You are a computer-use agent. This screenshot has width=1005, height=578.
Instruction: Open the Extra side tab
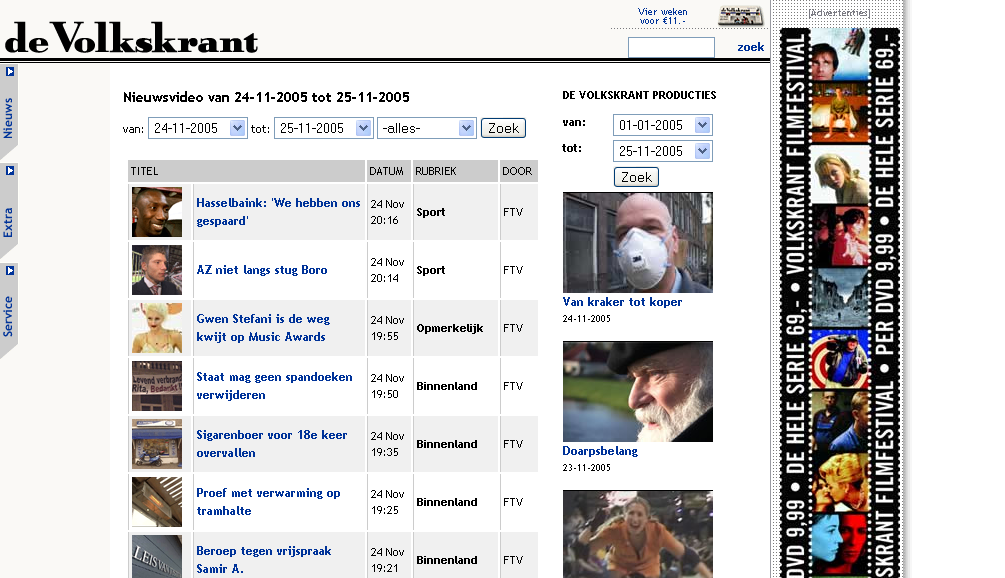coord(9,212)
